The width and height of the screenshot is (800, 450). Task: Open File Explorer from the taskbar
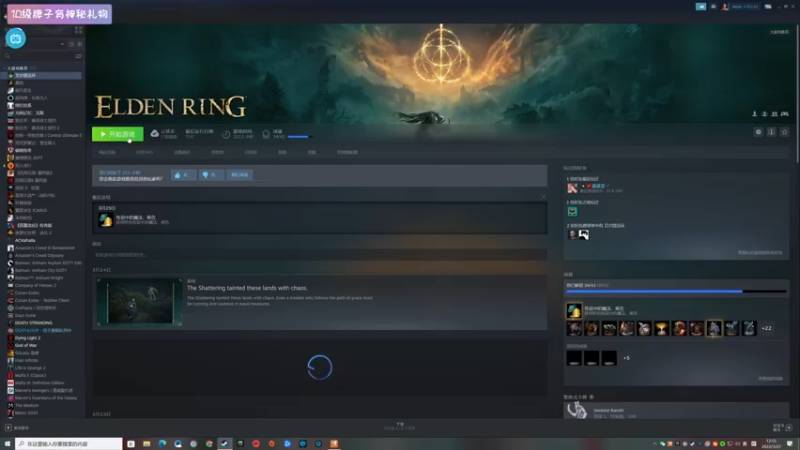point(146,444)
